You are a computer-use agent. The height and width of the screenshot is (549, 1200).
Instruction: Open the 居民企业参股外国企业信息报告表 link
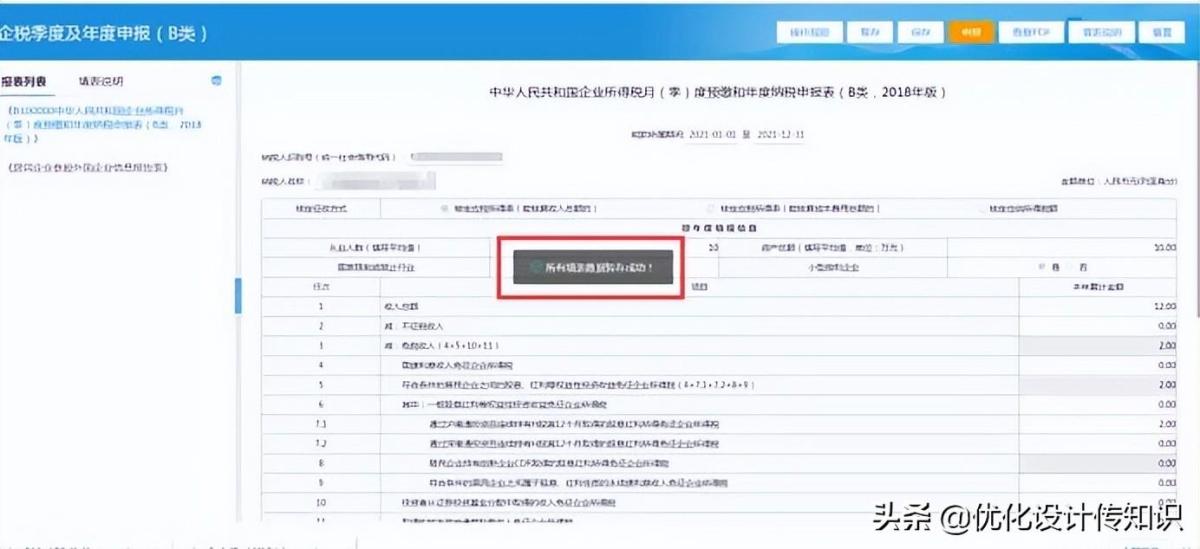point(86,167)
